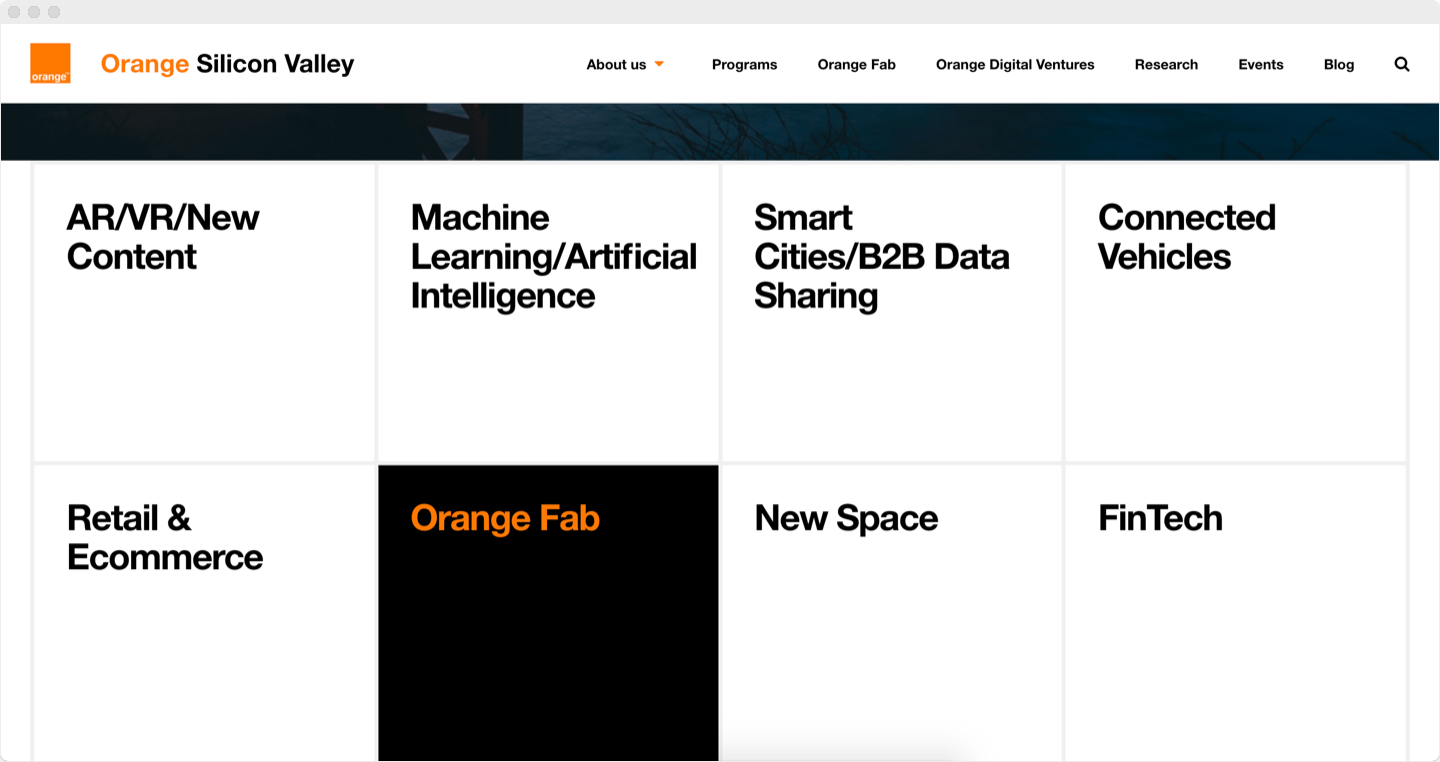
Task: Click the Orange Silicon Valley site title
Action: pyautogui.click(x=227, y=64)
